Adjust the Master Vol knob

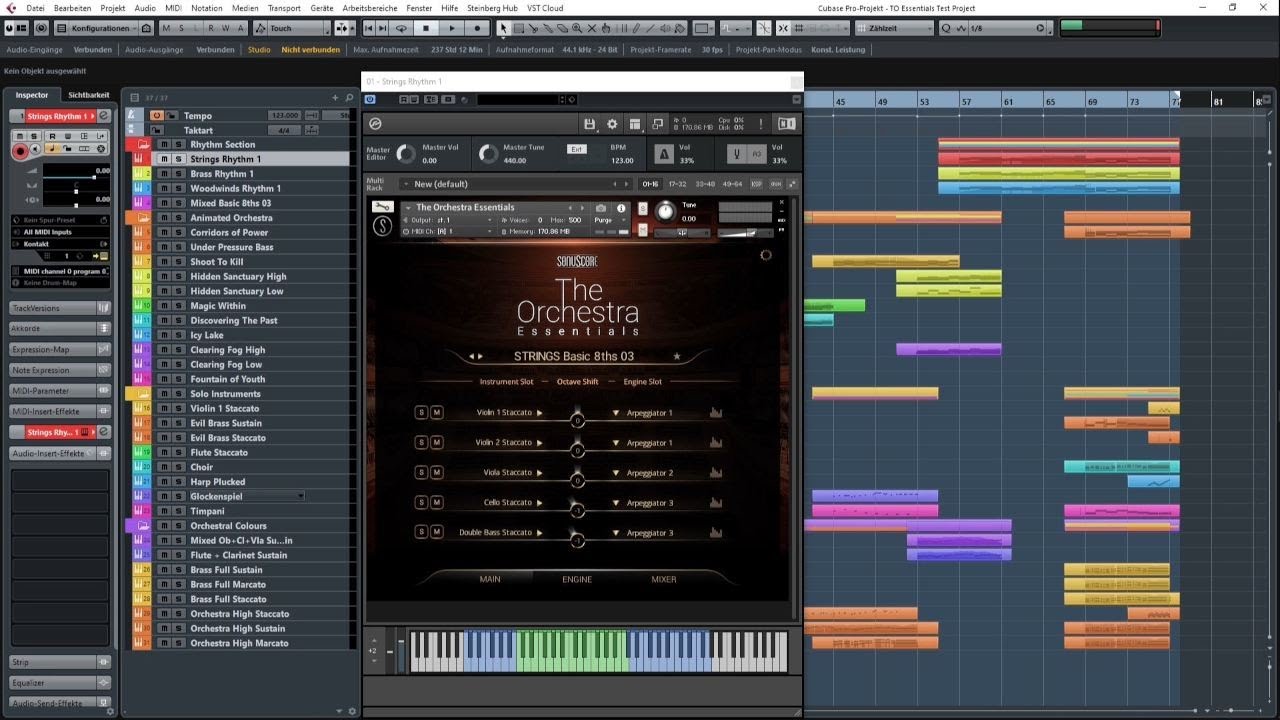point(406,154)
